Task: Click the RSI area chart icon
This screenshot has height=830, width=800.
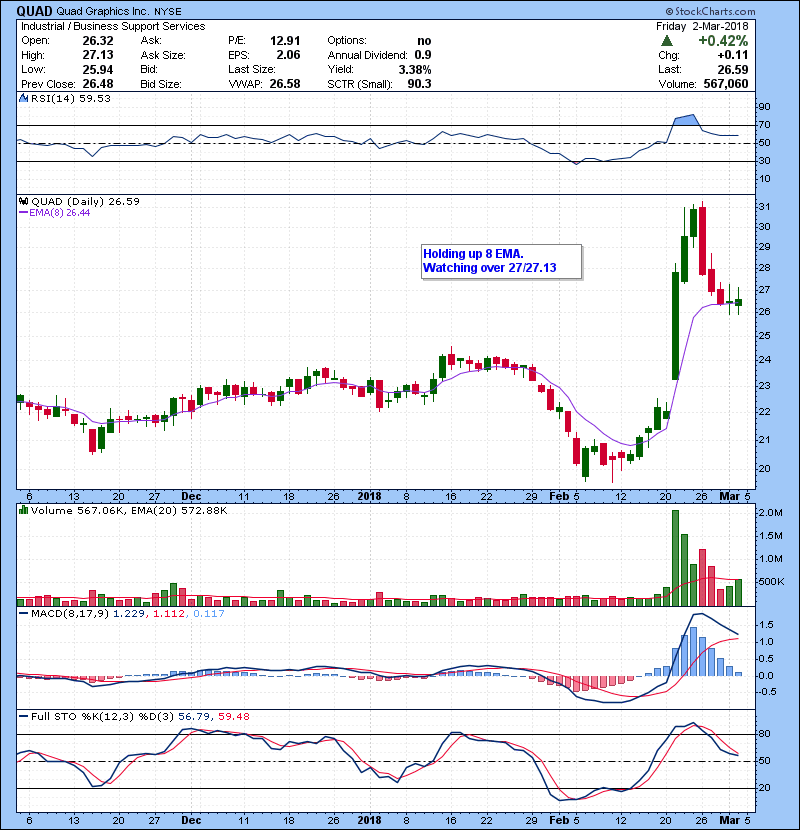Action: click(x=23, y=98)
